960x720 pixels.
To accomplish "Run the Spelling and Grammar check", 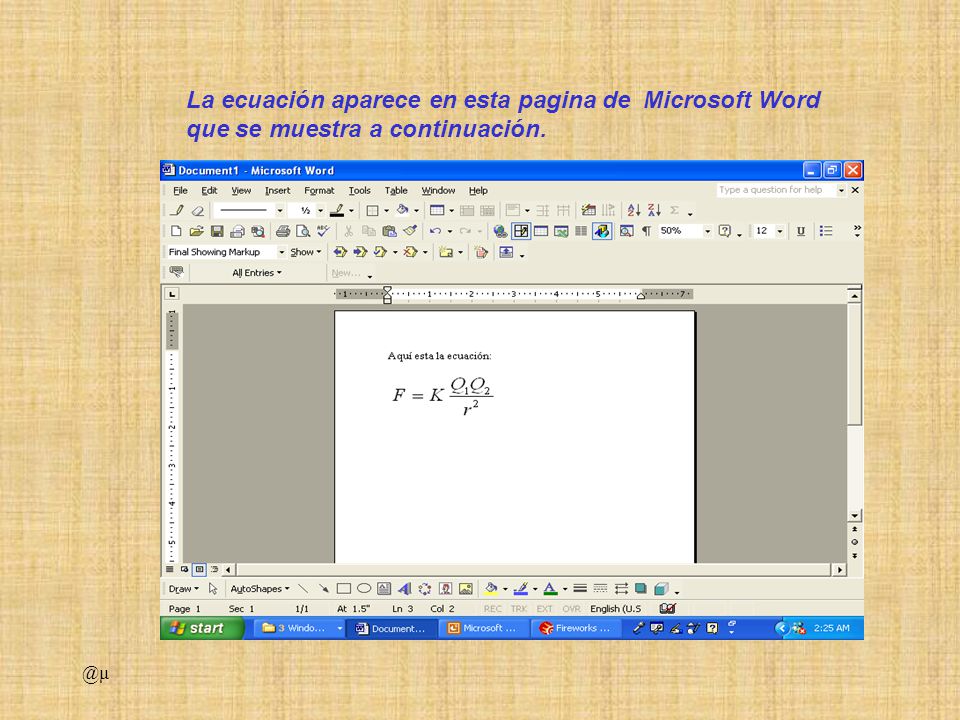I will (323, 231).
